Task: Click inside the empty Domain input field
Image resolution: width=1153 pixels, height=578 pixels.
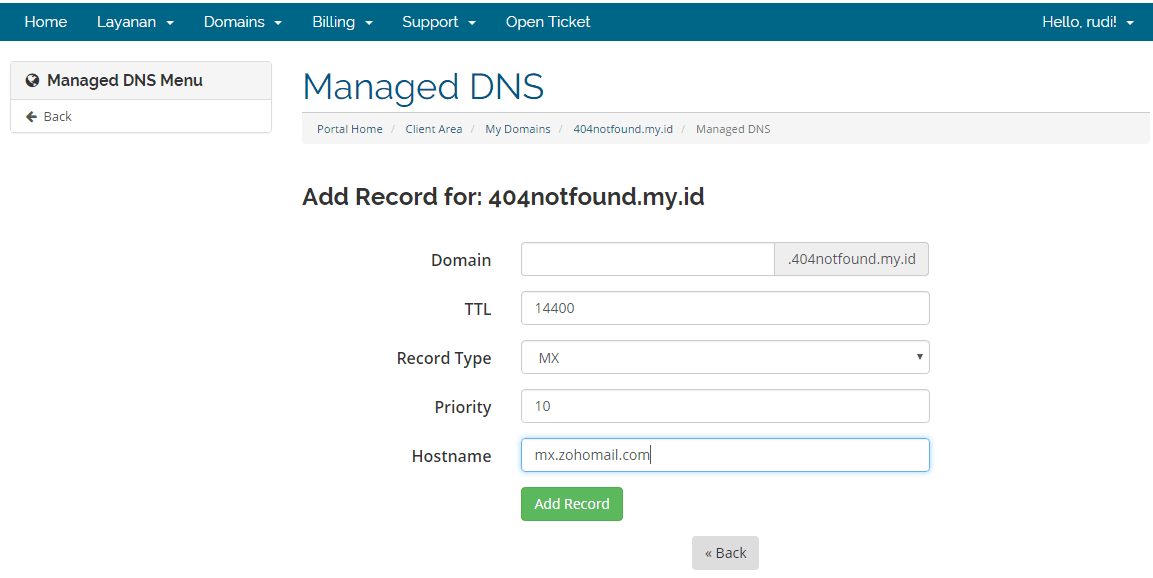Action: coord(647,259)
